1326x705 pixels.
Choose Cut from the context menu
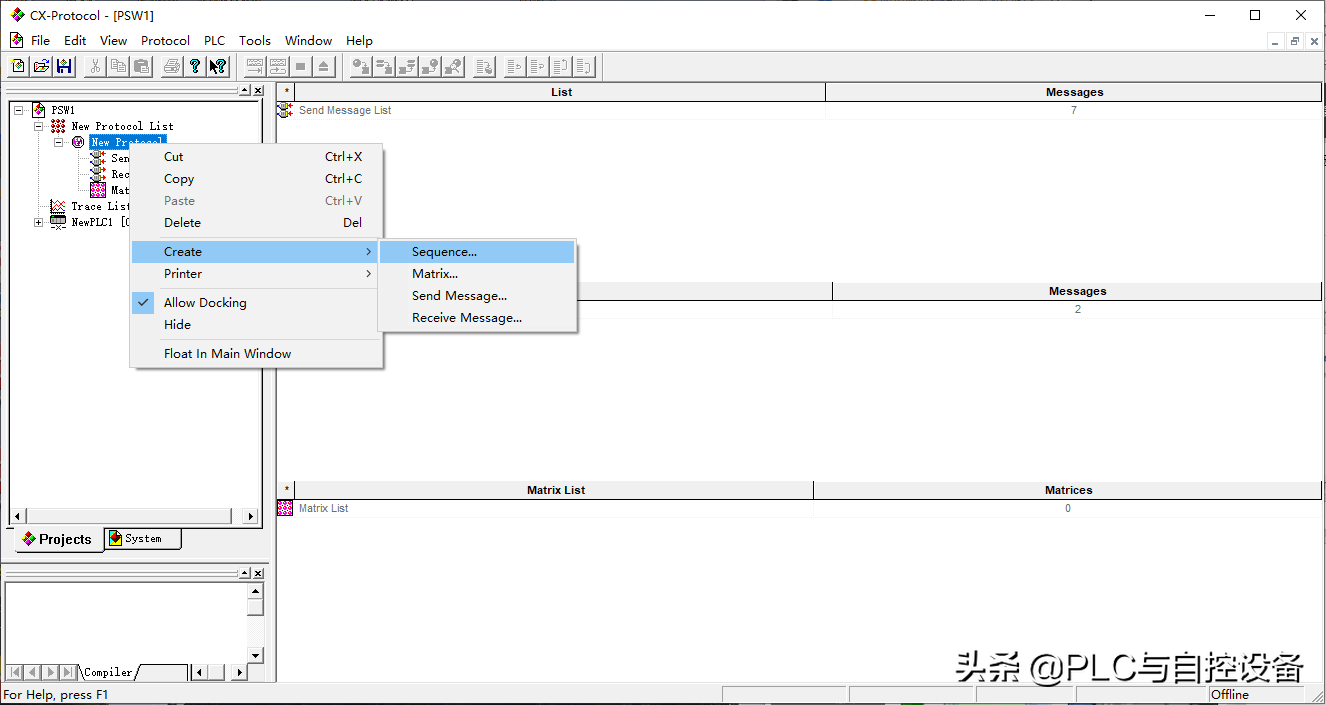(x=257, y=157)
